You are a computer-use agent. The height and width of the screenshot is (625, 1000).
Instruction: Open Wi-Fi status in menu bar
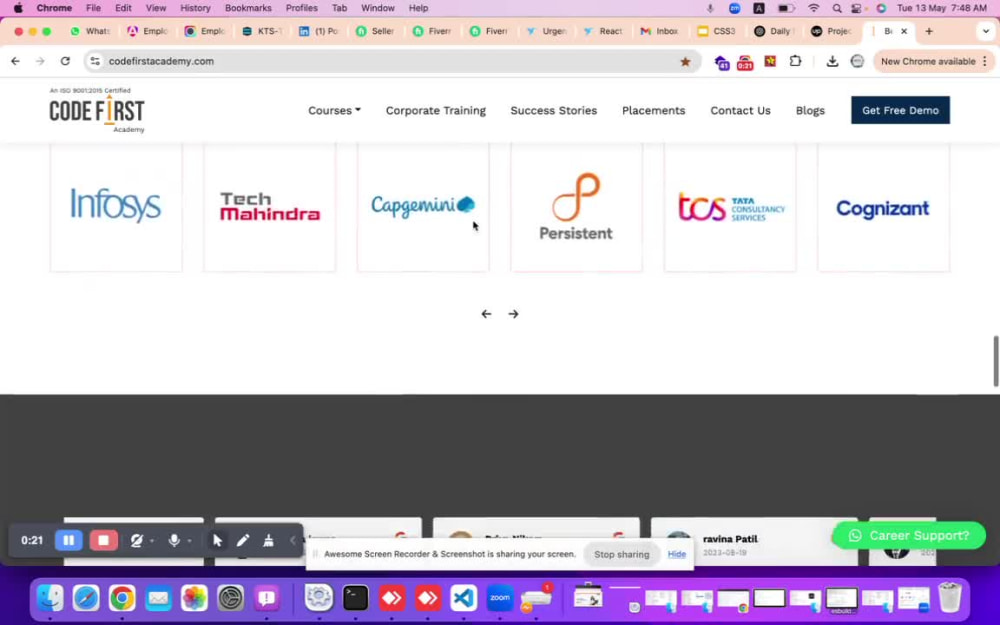click(x=814, y=8)
